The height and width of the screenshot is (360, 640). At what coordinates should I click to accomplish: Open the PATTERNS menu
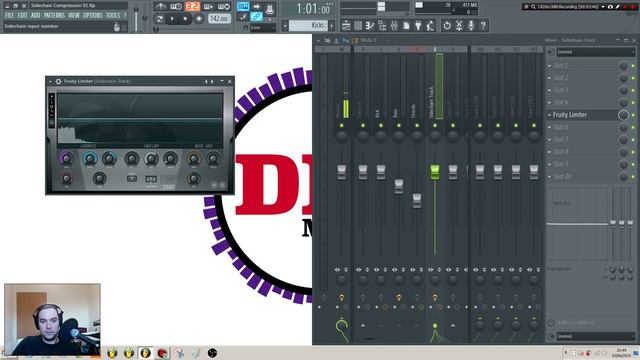[x=54, y=16]
